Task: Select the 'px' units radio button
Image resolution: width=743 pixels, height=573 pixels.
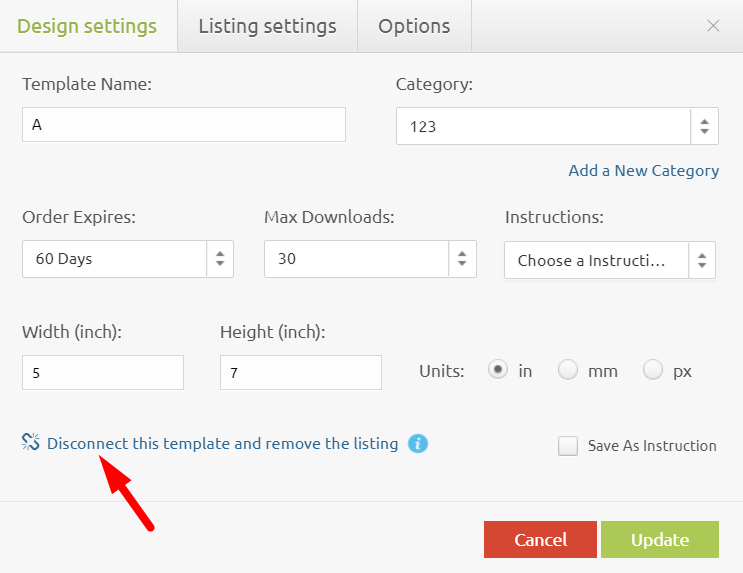Action: coord(653,370)
